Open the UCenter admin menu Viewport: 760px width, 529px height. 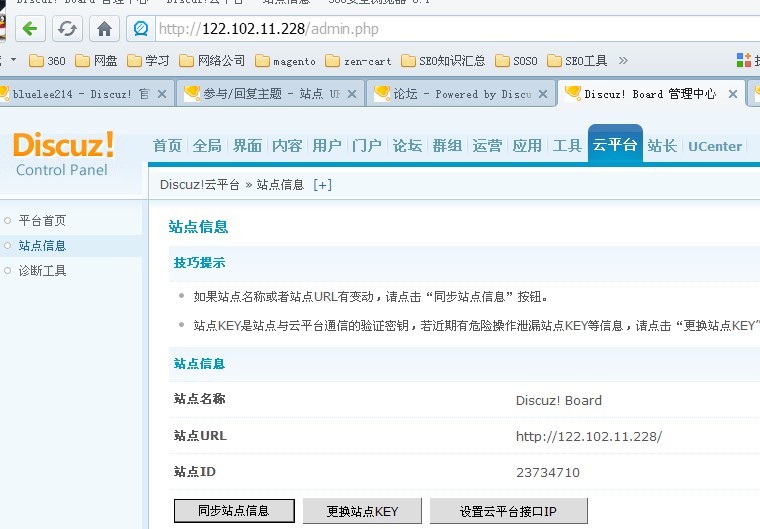[x=715, y=146]
